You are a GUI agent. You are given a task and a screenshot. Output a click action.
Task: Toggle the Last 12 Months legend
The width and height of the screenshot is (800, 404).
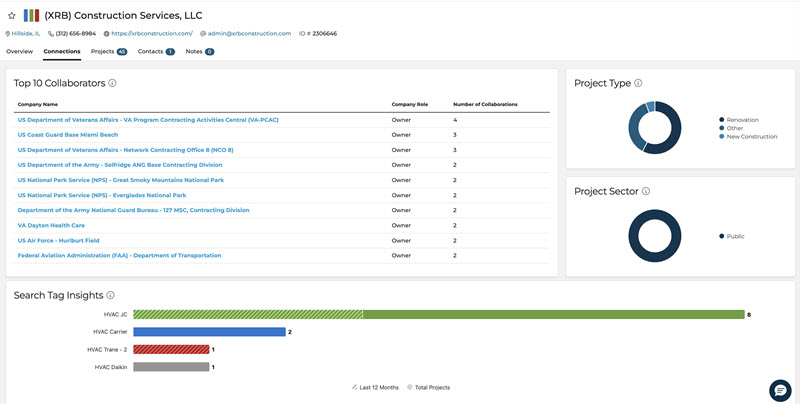pyautogui.click(x=376, y=388)
